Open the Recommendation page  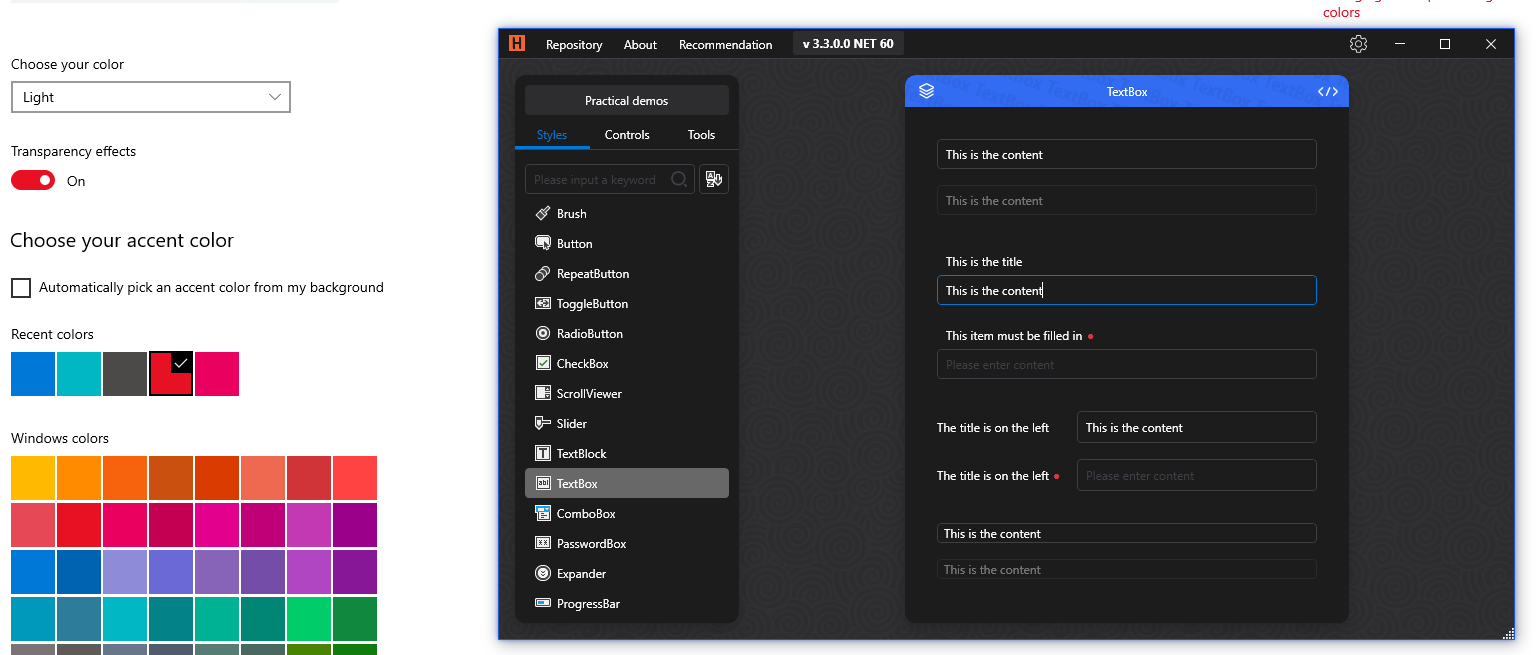(725, 44)
